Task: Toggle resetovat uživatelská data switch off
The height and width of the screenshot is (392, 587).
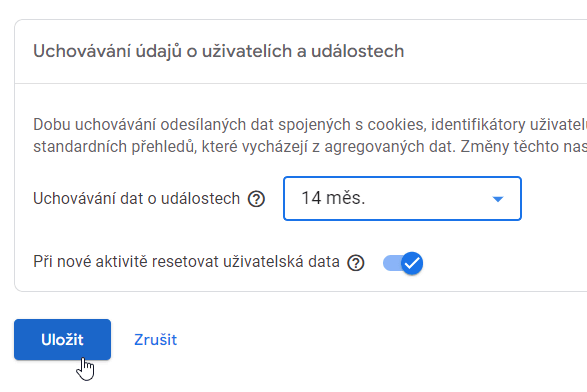Action: pos(403,263)
